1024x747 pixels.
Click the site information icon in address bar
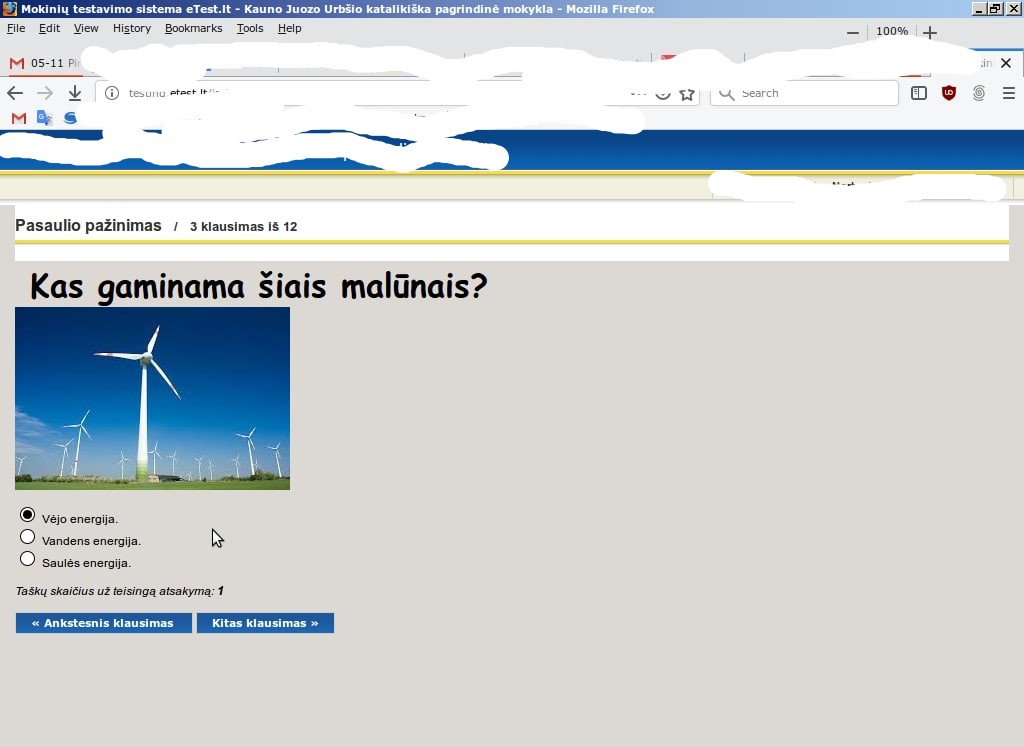(x=112, y=93)
